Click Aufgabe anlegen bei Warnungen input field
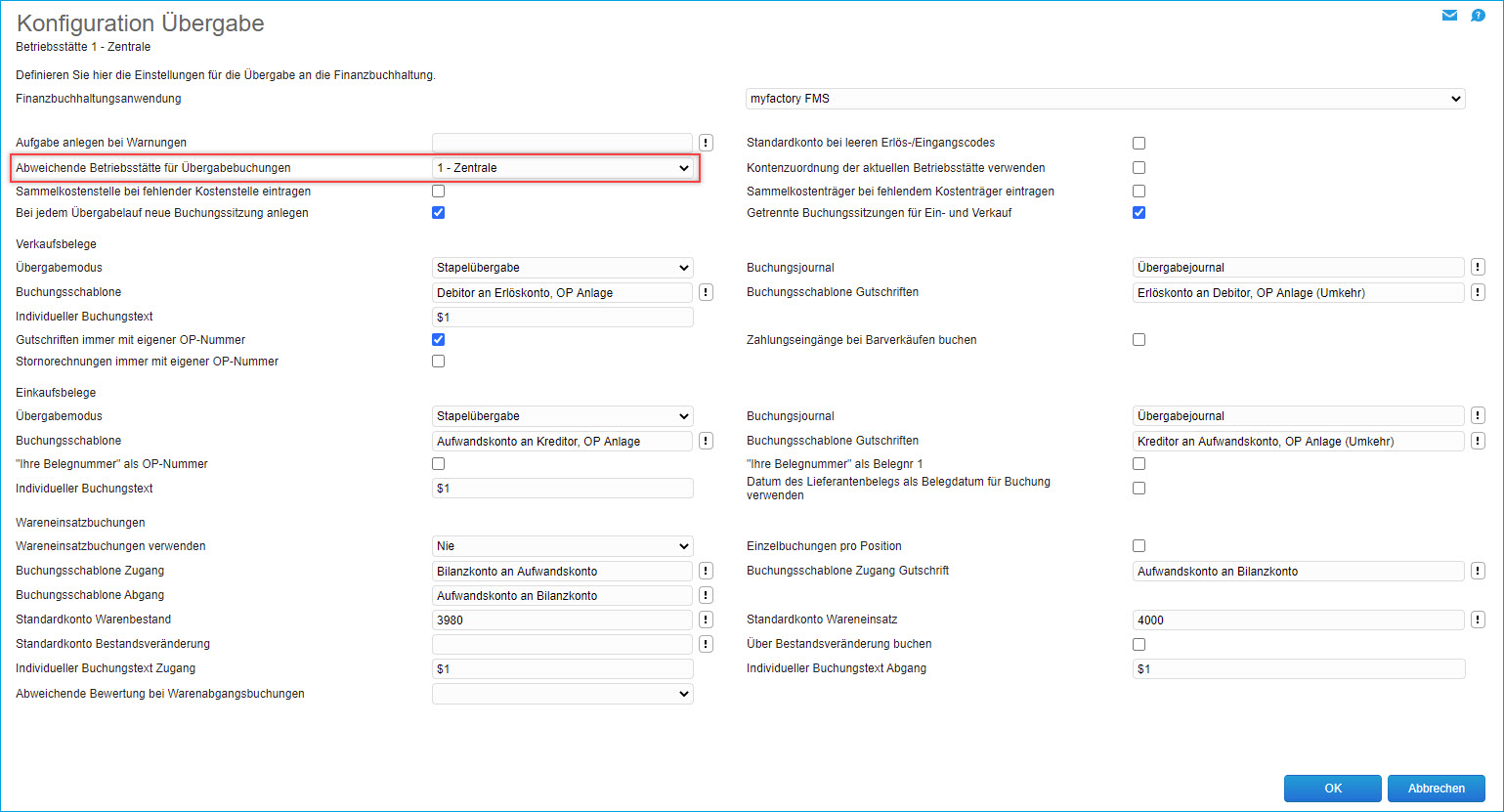The height and width of the screenshot is (812, 1504). pyautogui.click(x=563, y=143)
